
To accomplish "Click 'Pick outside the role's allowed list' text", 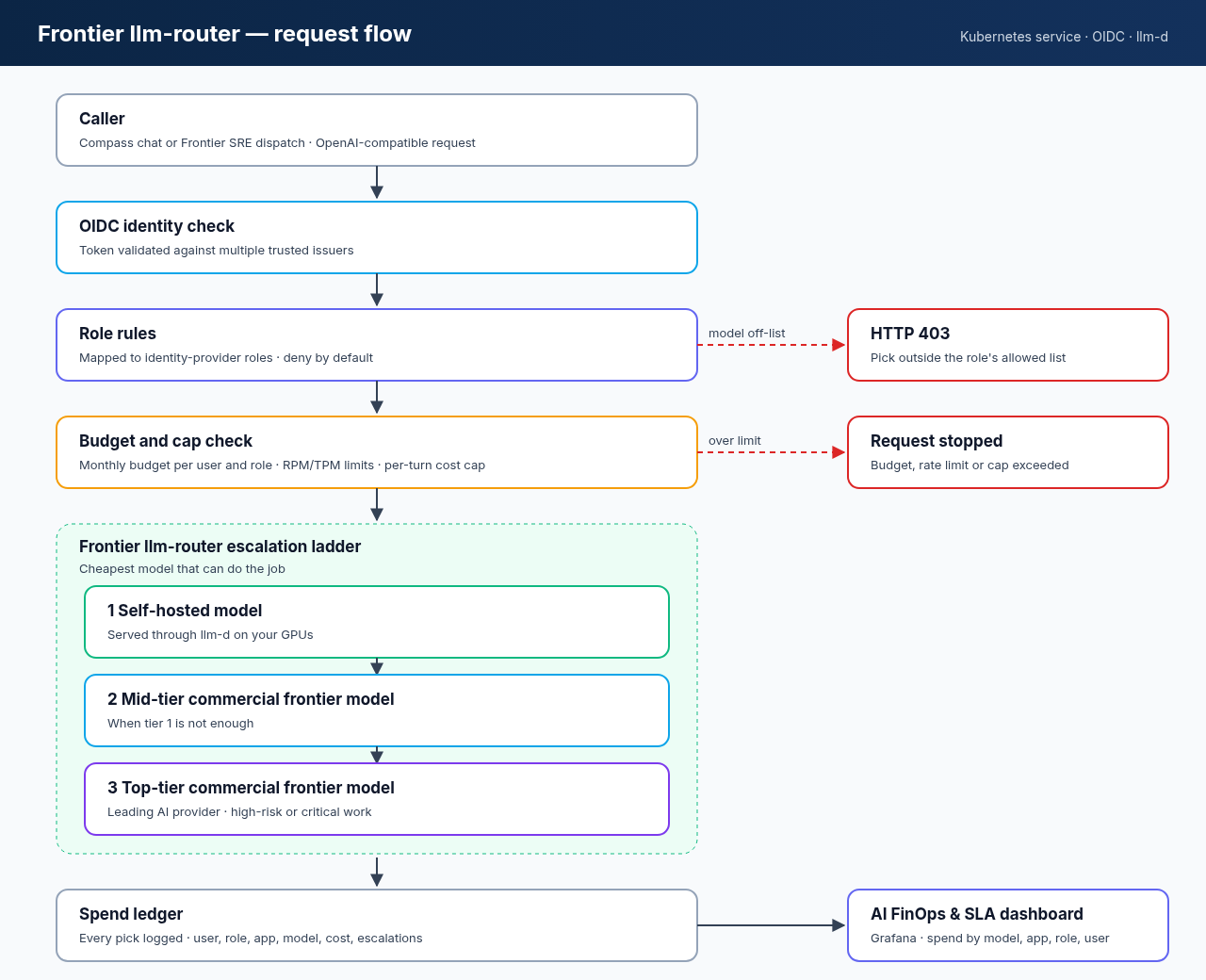I will (968, 358).
